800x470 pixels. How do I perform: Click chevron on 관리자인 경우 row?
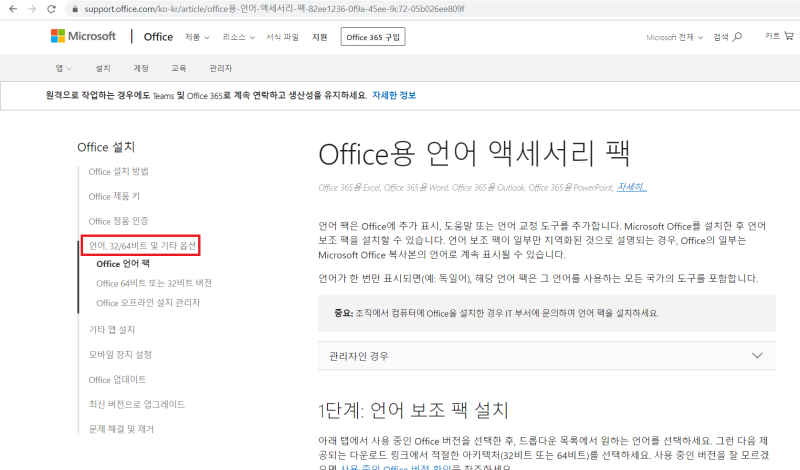coord(757,356)
